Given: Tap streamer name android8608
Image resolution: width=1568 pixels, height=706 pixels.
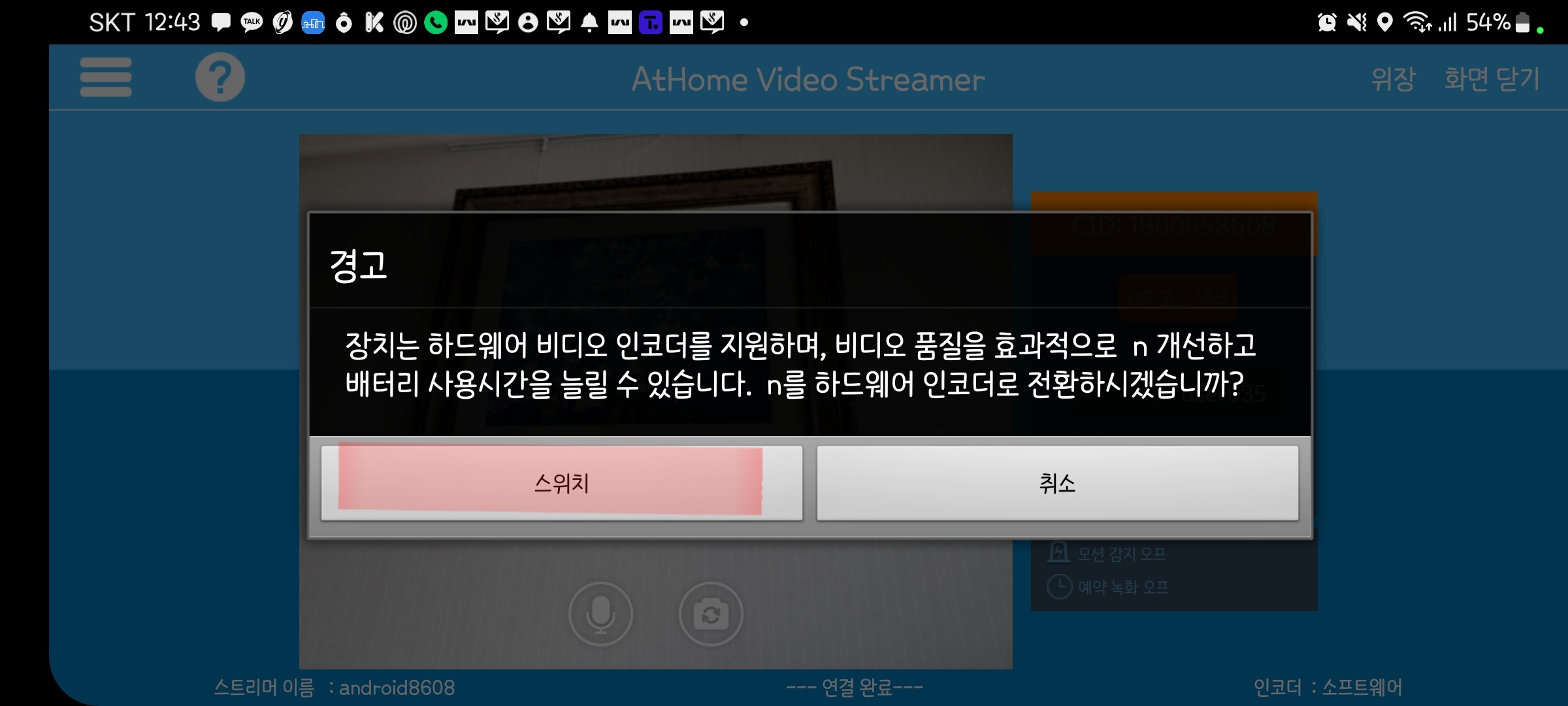Looking at the screenshot, I should tap(396, 687).
